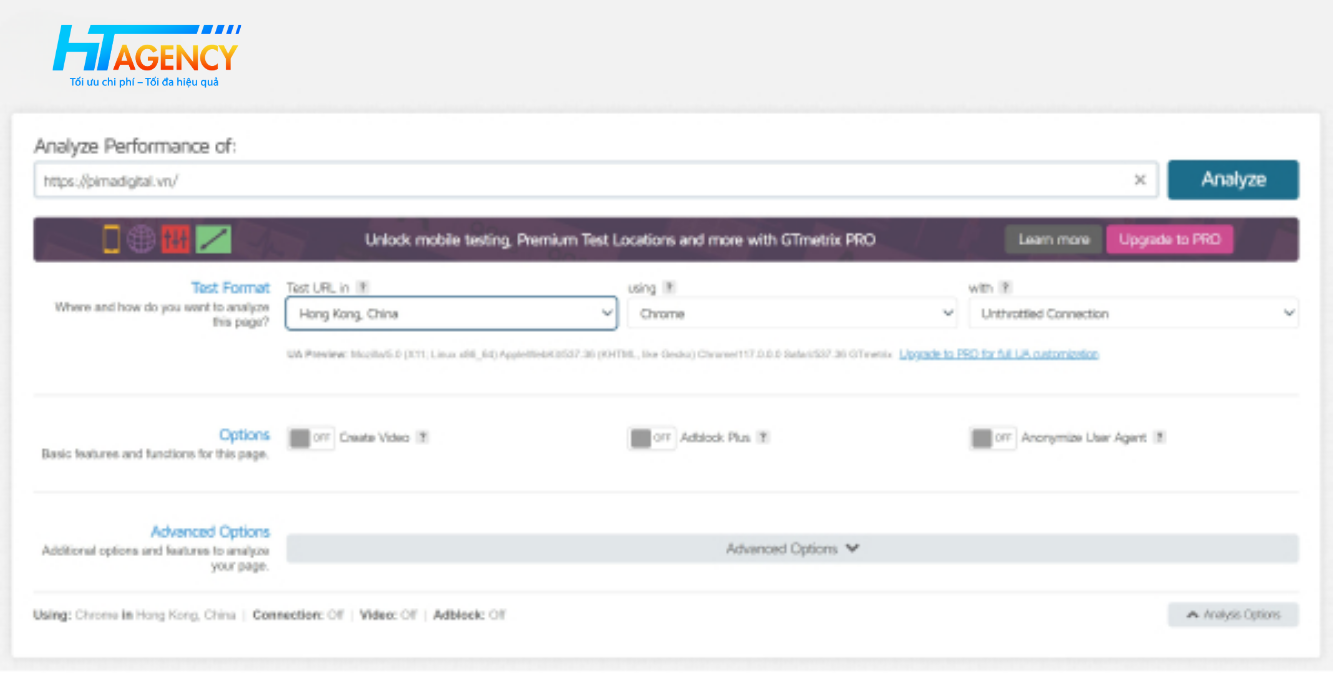
Task: Click the HT Agency logo
Action: tap(146, 56)
